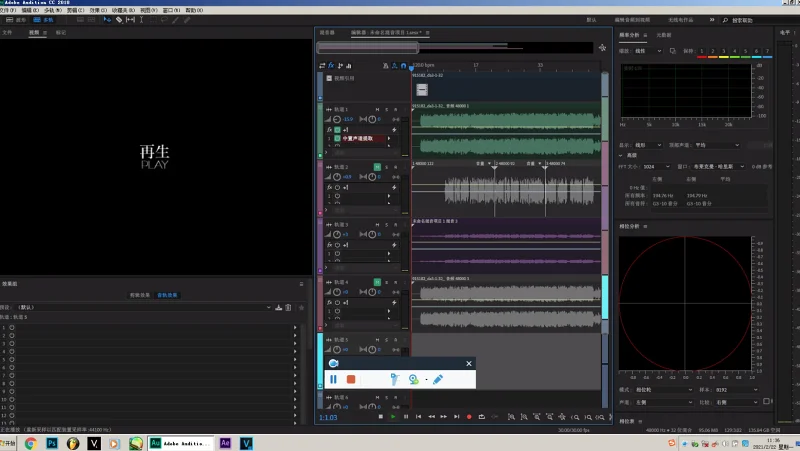This screenshot has width=800, height=451.
Task: Click the Pause button in Audition transport
Action: [x=406, y=417]
